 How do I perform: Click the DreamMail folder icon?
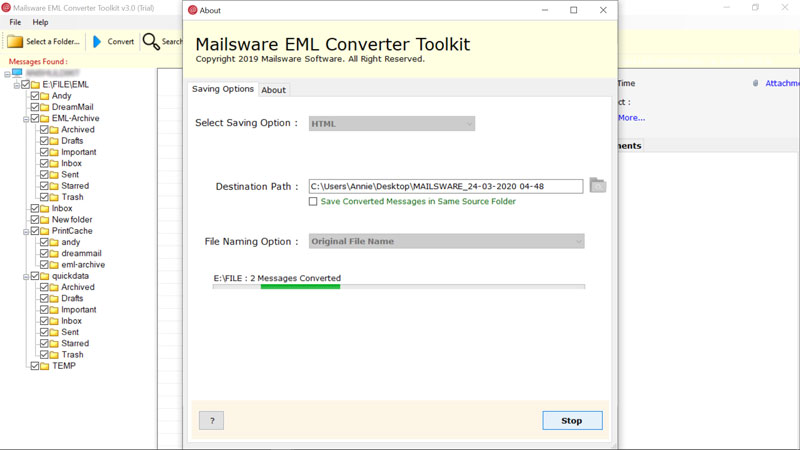[45, 107]
